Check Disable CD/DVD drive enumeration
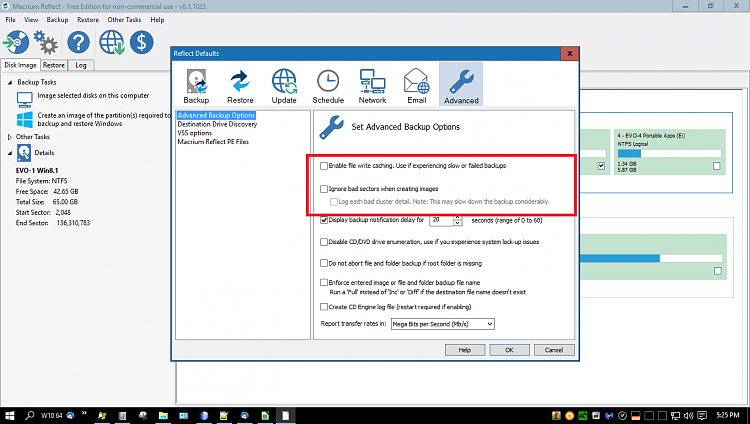Image resolution: width=750 pixels, height=424 pixels. coord(324,242)
